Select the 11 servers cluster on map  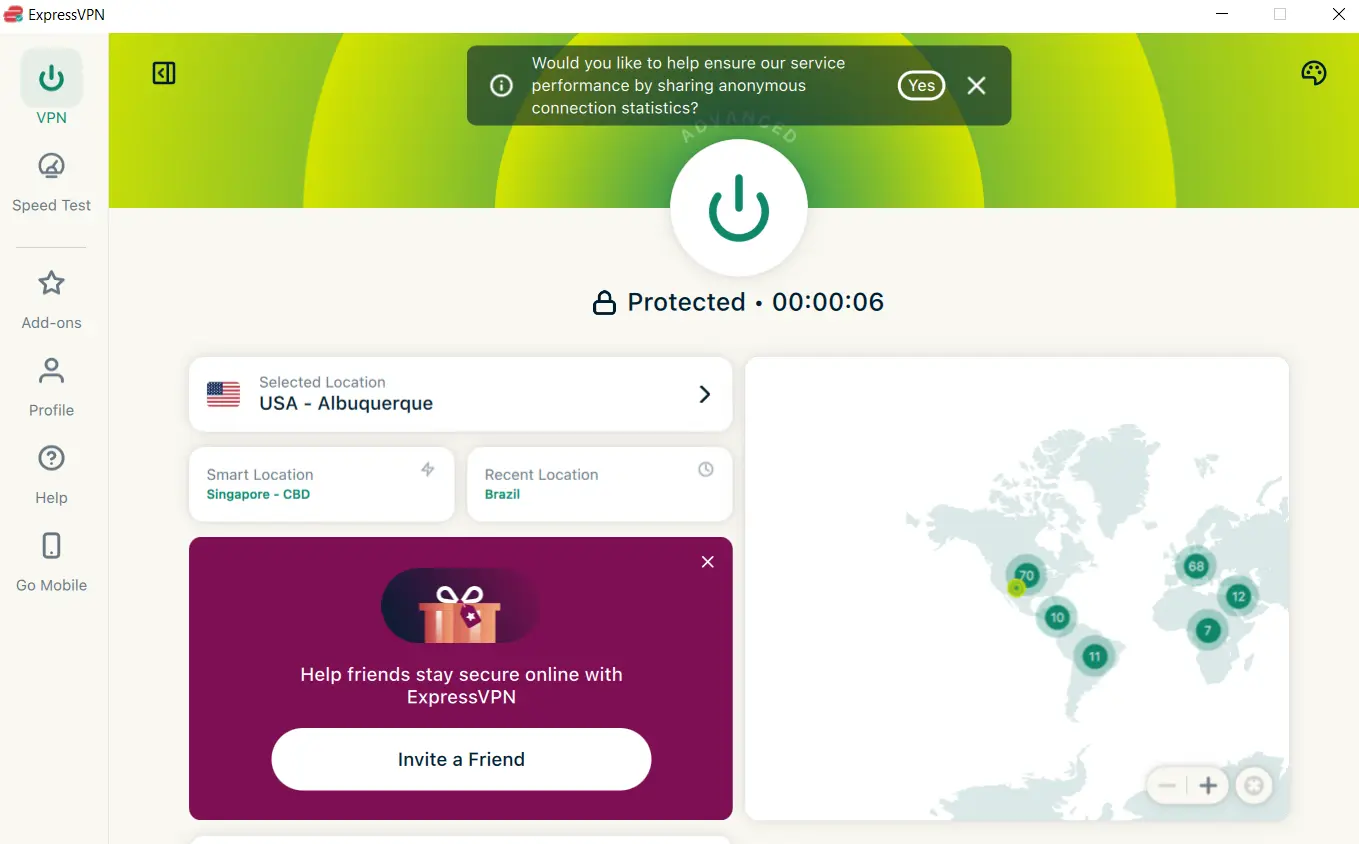point(1094,656)
